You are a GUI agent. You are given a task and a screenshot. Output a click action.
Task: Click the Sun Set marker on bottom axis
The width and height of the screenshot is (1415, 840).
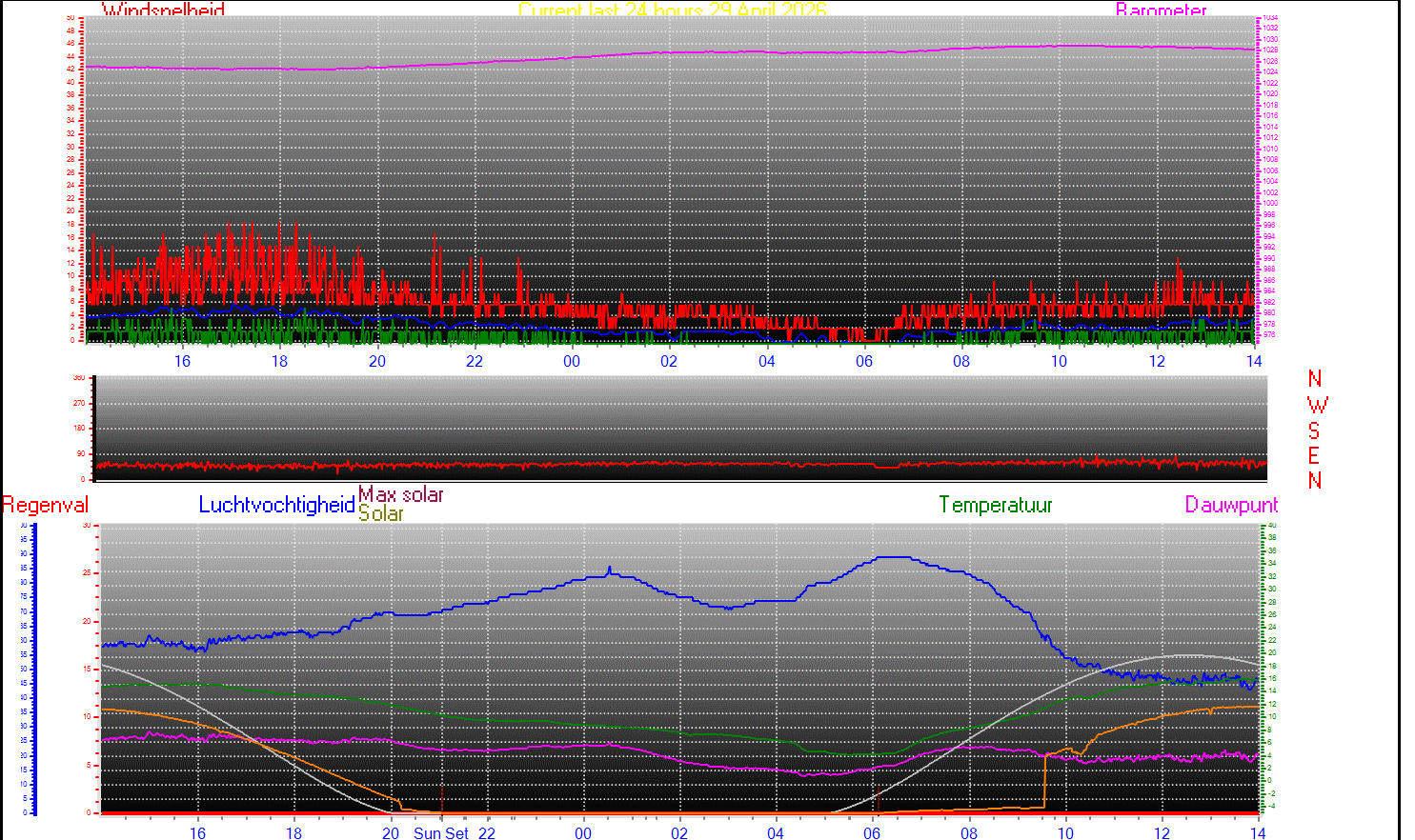(x=440, y=833)
